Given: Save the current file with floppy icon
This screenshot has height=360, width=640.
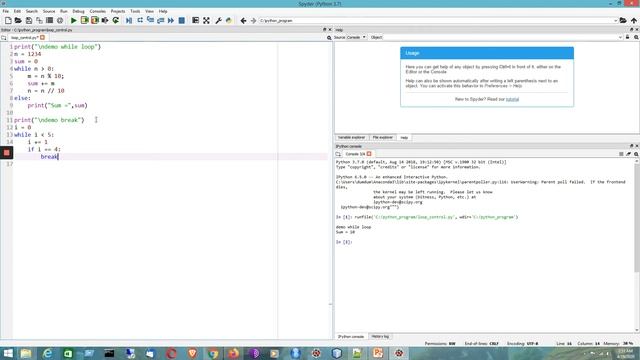Looking at the screenshot, I should coord(29,20).
